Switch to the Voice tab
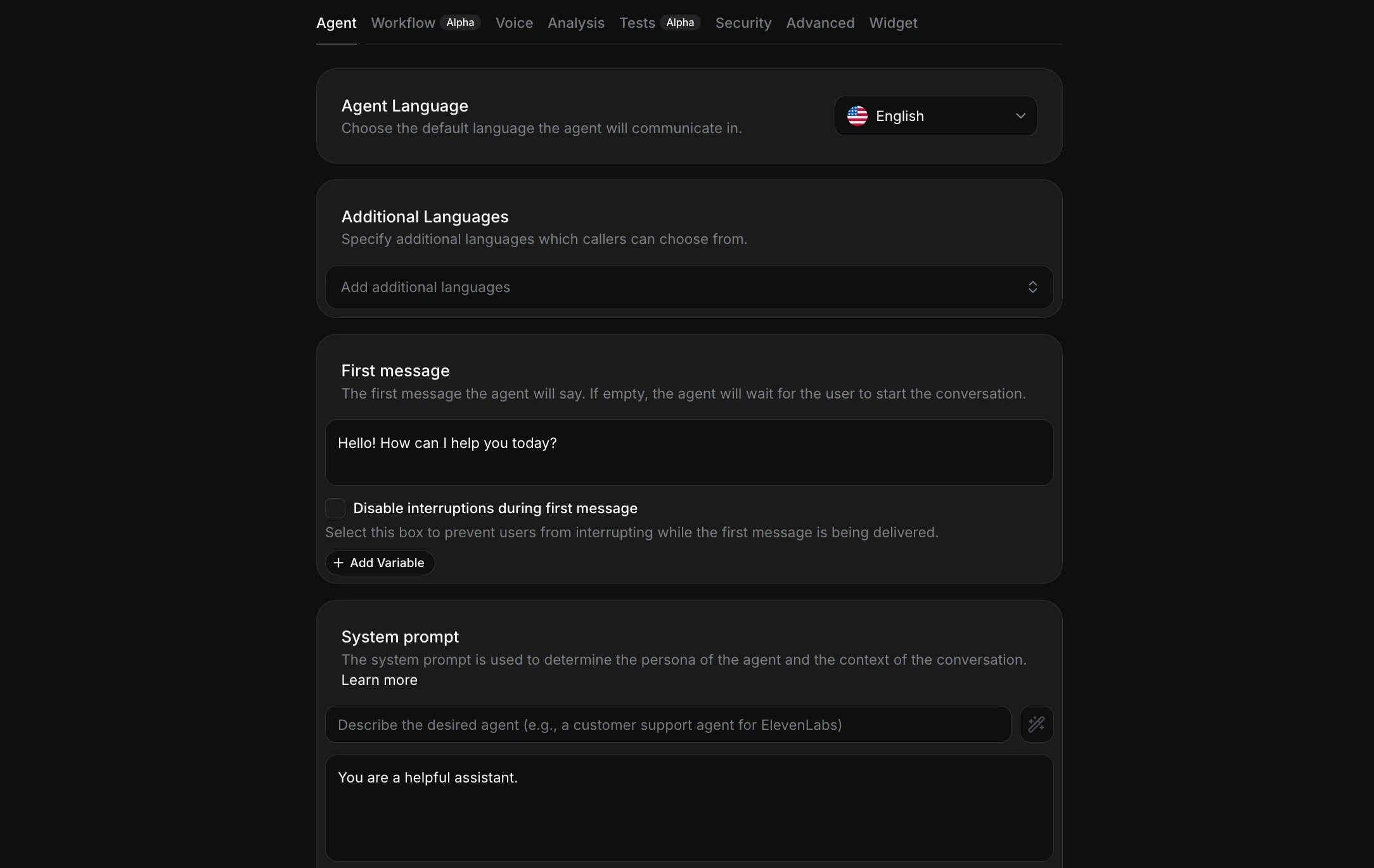This screenshot has height=868, width=1374. [513, 23]
